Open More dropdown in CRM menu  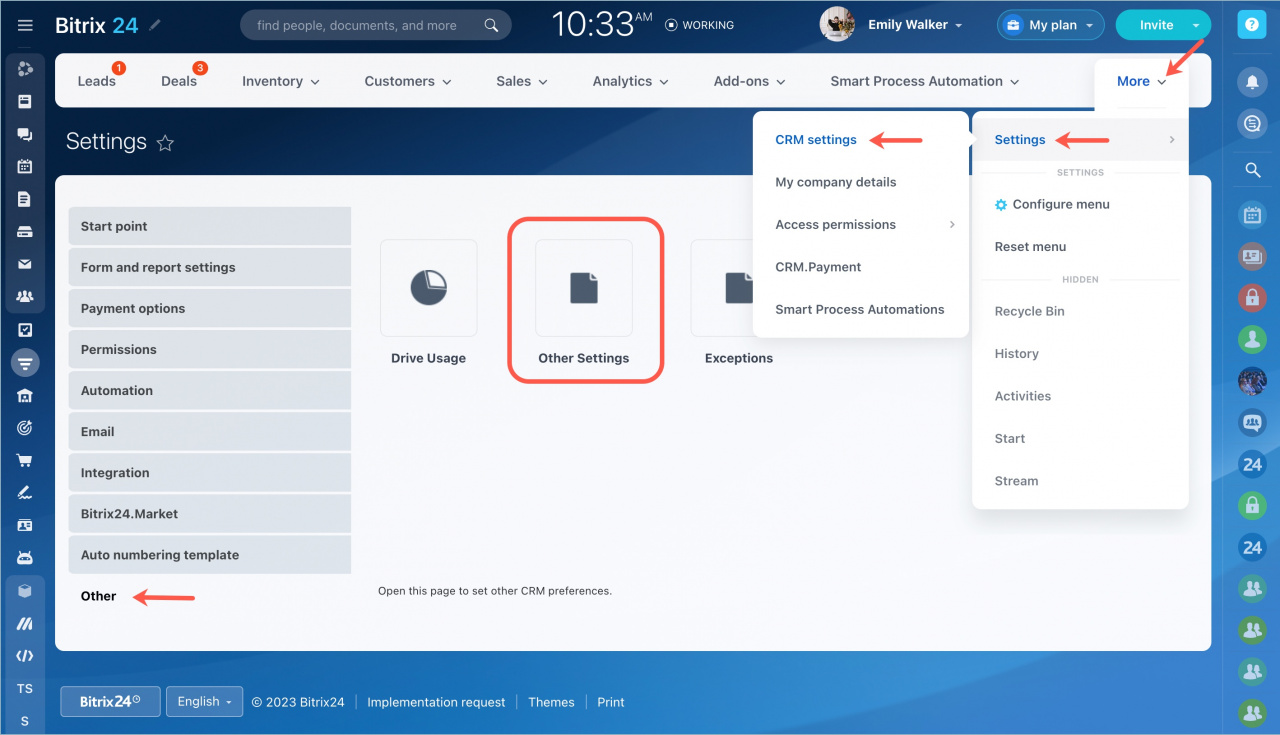(1142, 82)
